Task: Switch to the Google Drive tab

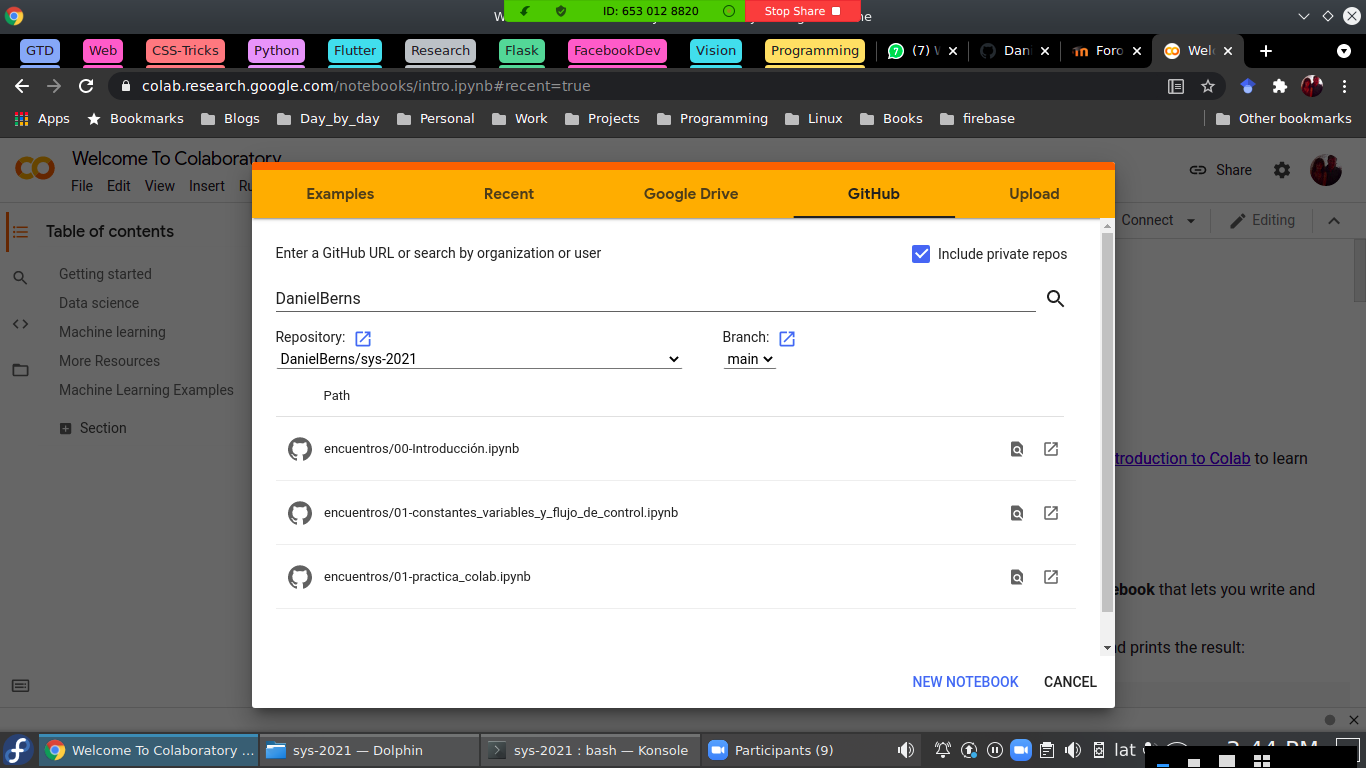Action: coord(691,194)
